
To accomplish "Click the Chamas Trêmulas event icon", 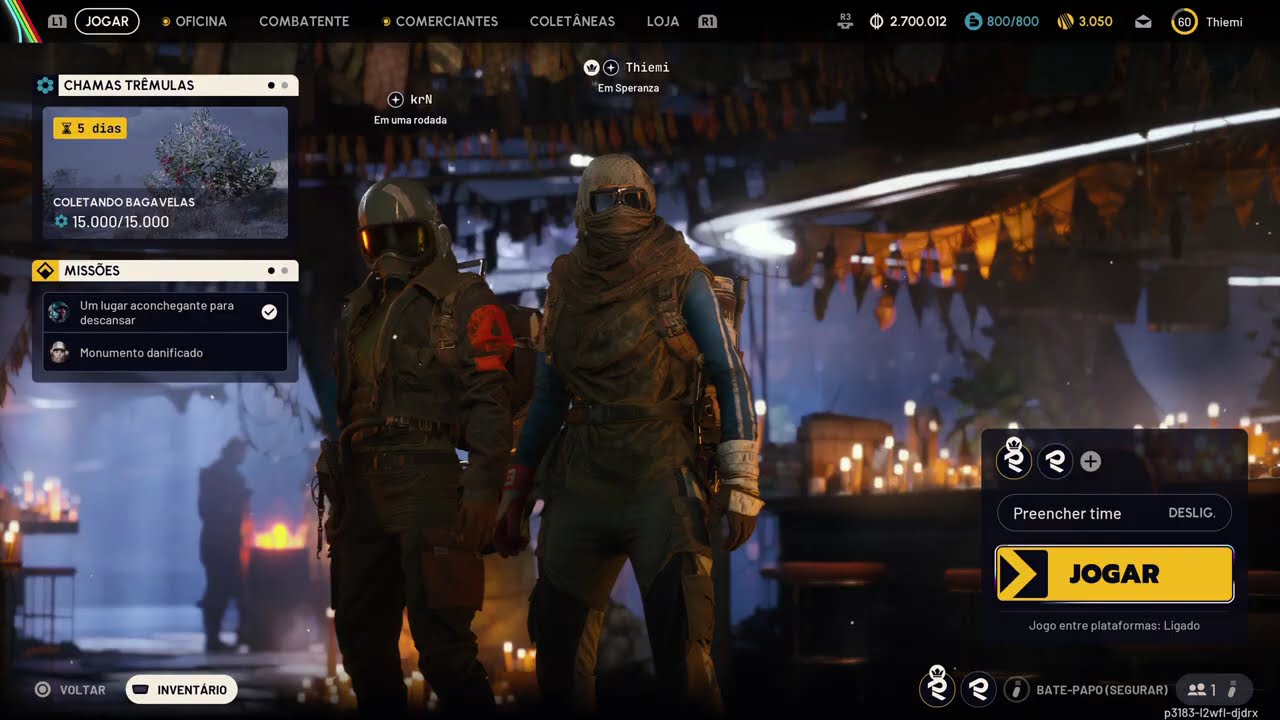I will pos(45,85).
